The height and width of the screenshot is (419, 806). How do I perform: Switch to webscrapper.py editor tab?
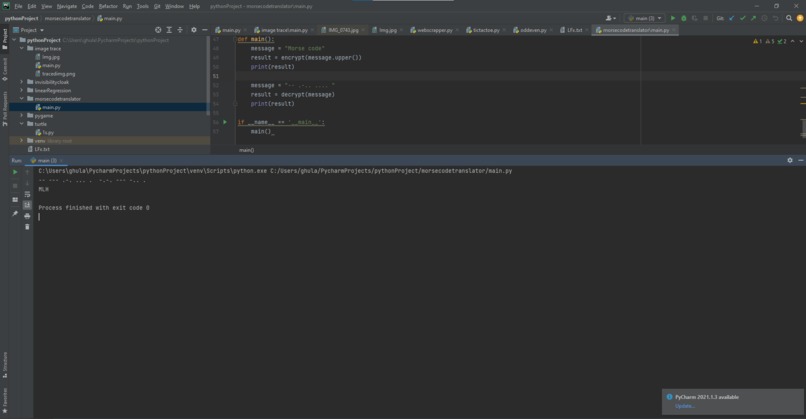[434, 30]
